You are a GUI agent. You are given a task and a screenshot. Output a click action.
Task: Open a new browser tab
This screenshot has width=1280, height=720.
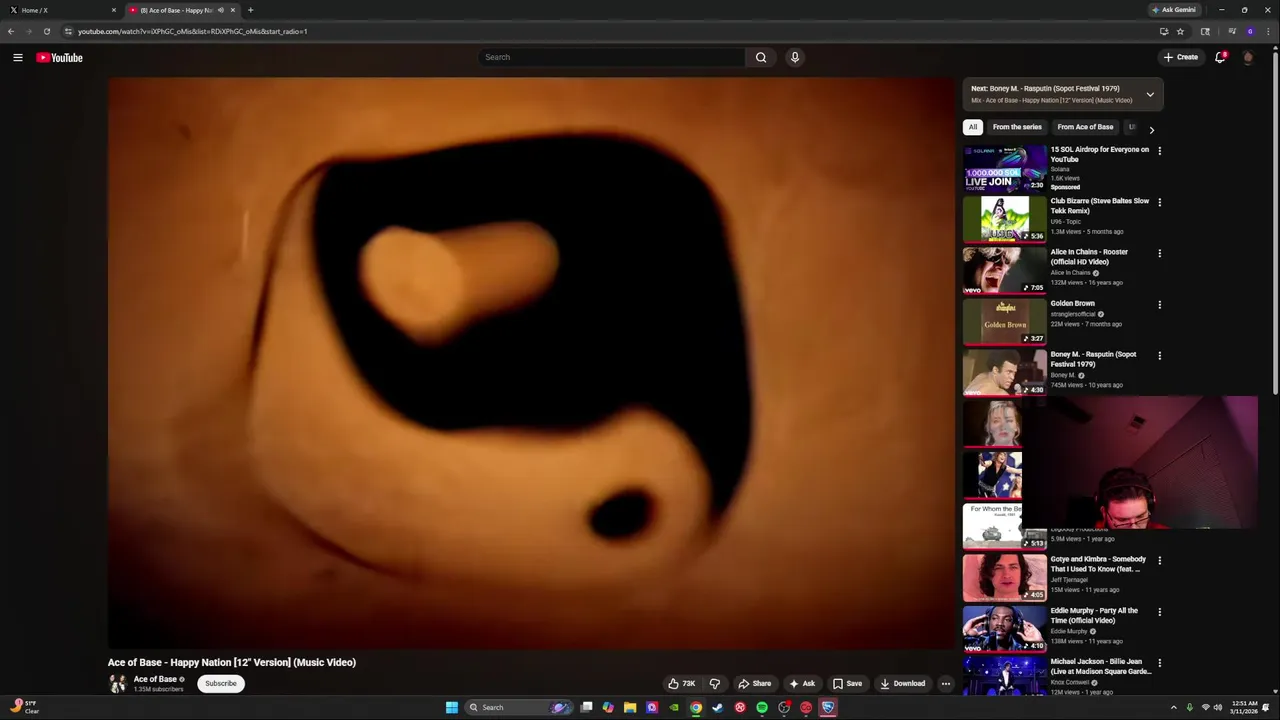pos(250,10)
